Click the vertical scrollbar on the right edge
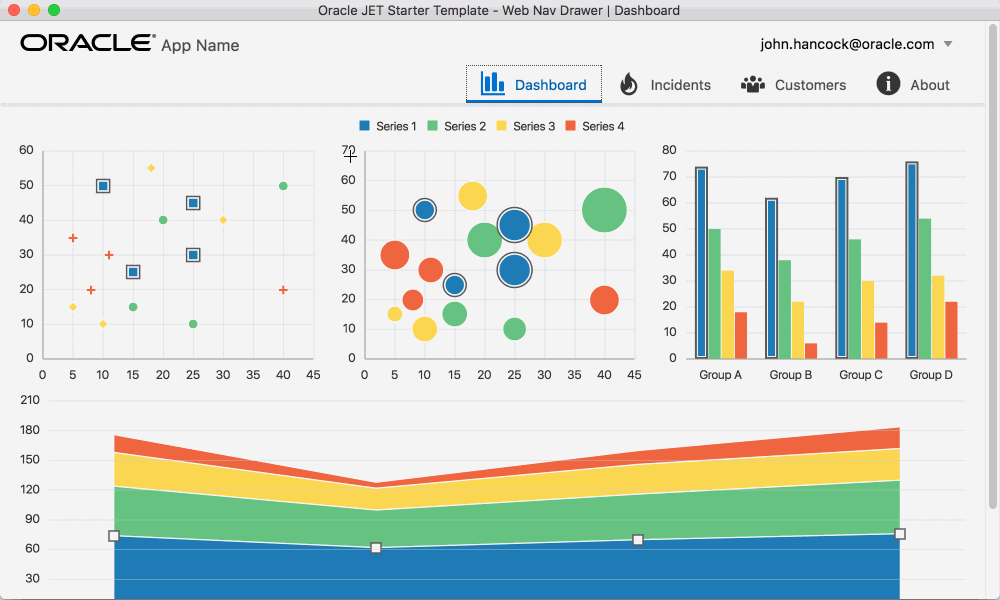The width and height of the screenshot is (1000, 600). 992,267
